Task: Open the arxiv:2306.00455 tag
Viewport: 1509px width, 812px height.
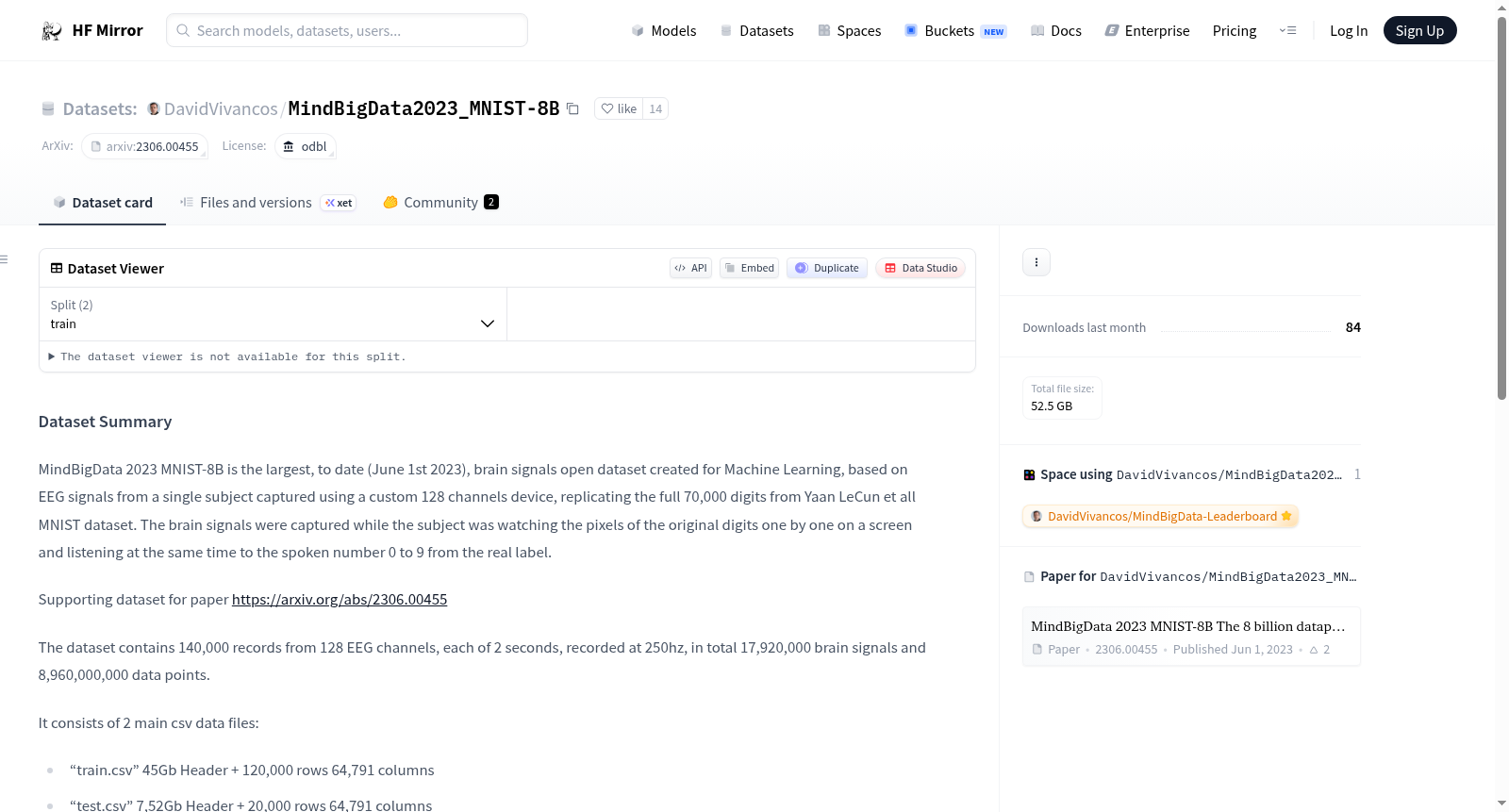Action: [x=144, y=146]
